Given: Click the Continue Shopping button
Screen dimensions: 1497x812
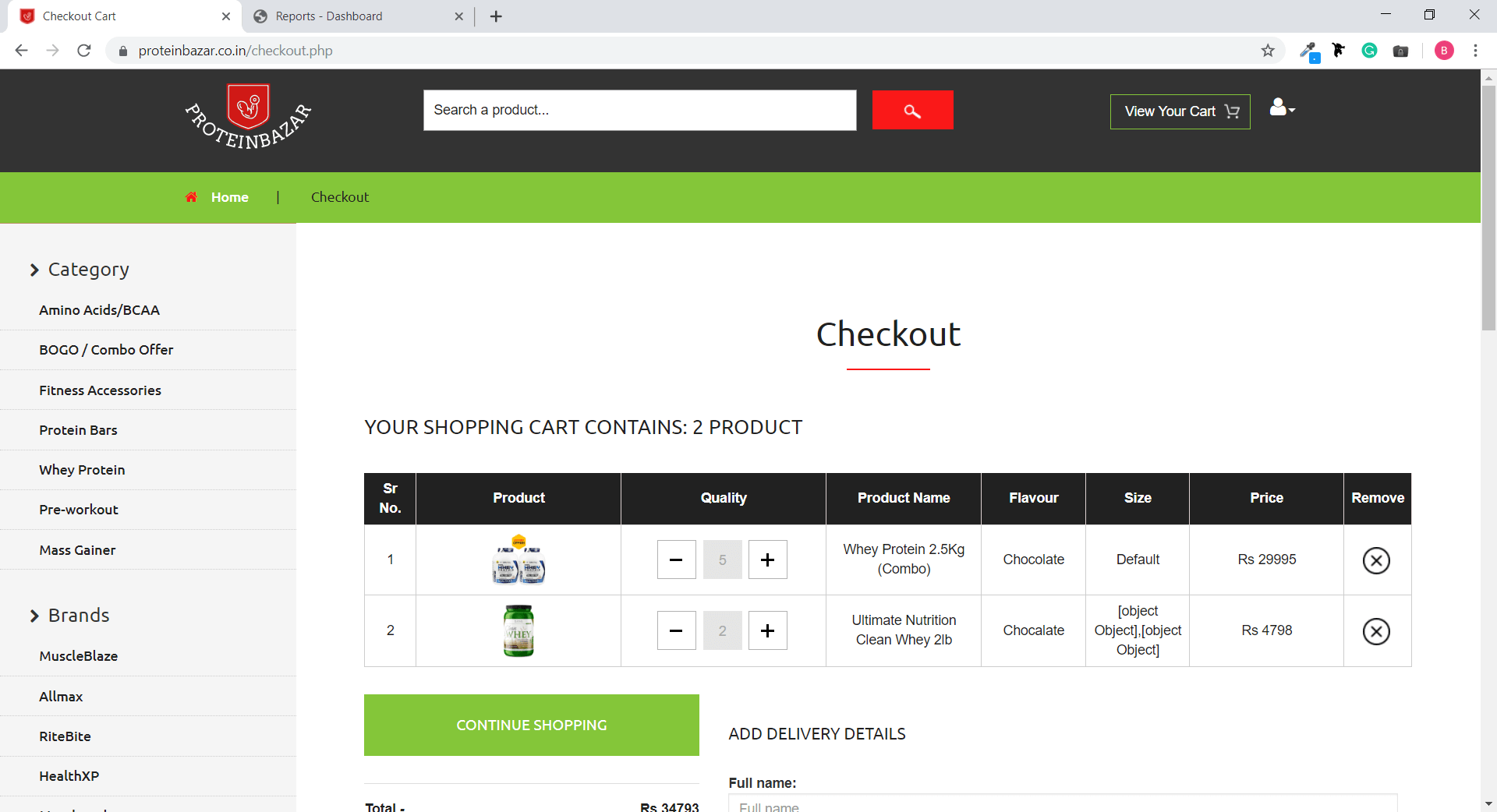Looking at the screenshot, I should (531, 725).
